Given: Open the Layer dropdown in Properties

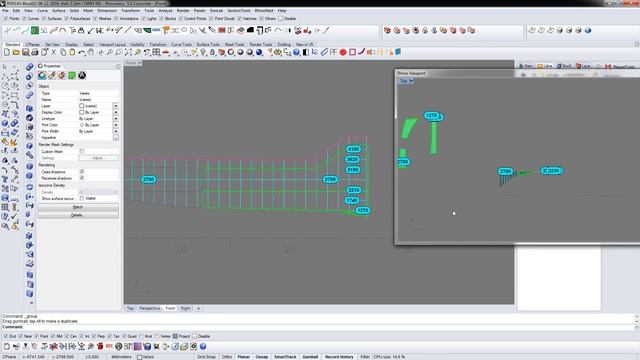Looking at the screenshot, I should [116, 106].
